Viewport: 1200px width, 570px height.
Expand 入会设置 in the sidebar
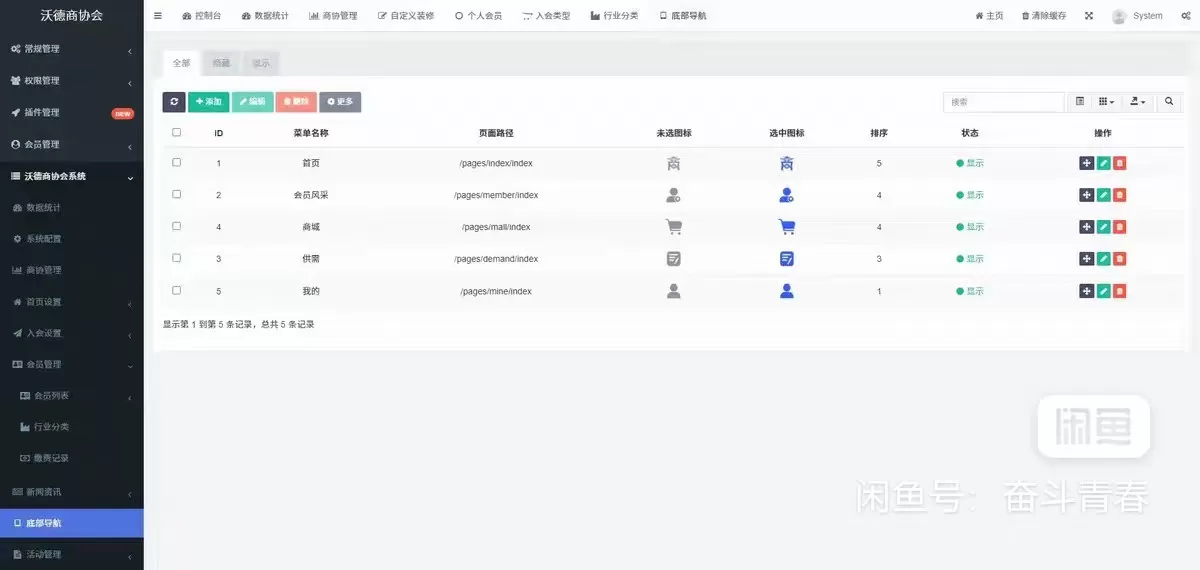point(71,333)
